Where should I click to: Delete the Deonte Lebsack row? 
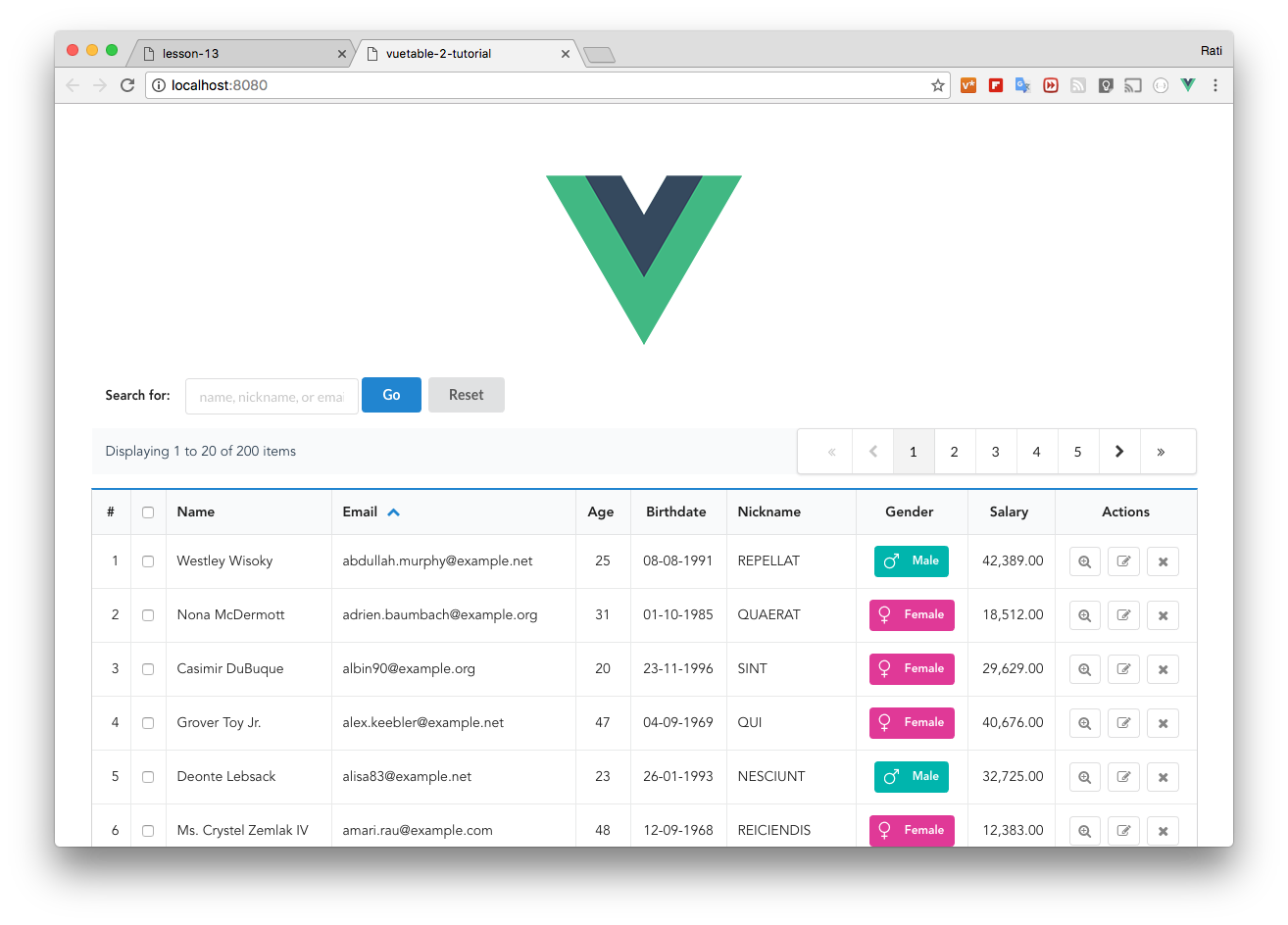click(x=1163, y=777)
